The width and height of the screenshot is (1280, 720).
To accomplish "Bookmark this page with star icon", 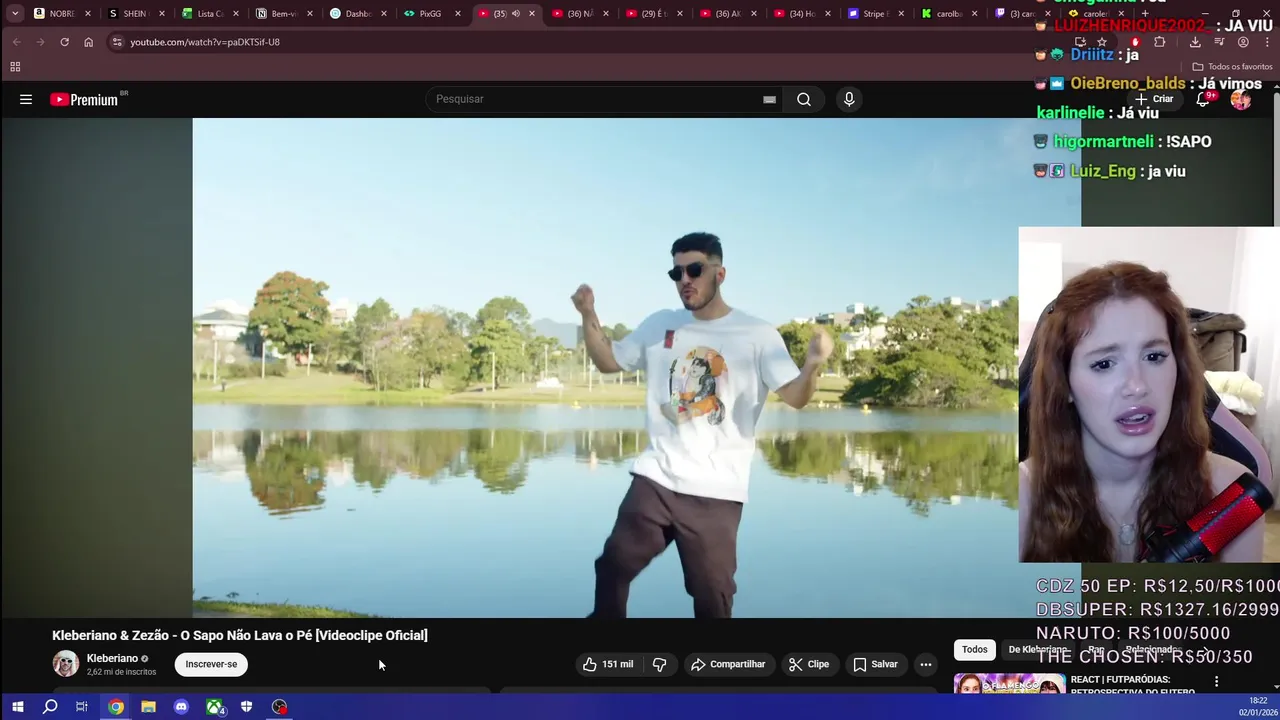I will click(1101, 42).
